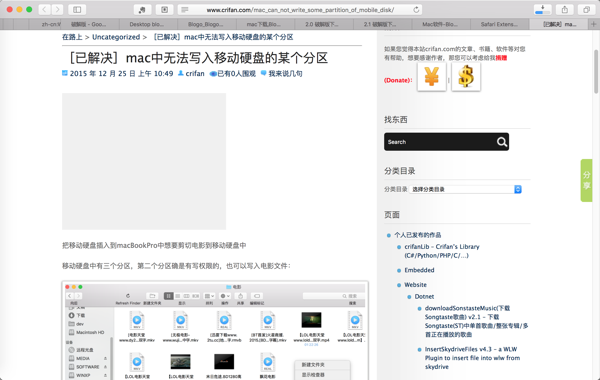
Task: Reload the page using the refresh icon
Action: pos(416,10)
